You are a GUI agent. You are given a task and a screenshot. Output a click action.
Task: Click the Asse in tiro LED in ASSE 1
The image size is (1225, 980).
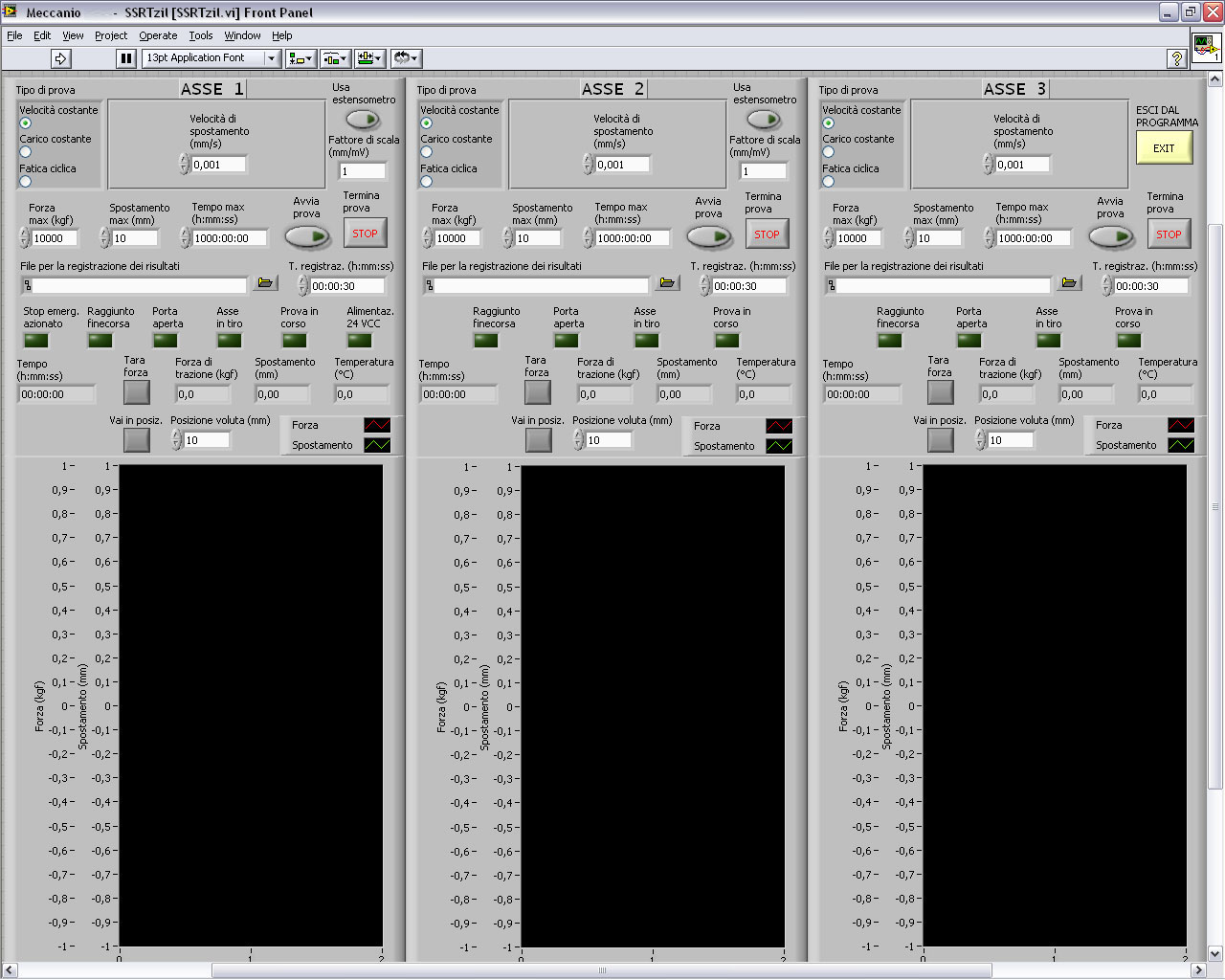(x=230, y=340)
